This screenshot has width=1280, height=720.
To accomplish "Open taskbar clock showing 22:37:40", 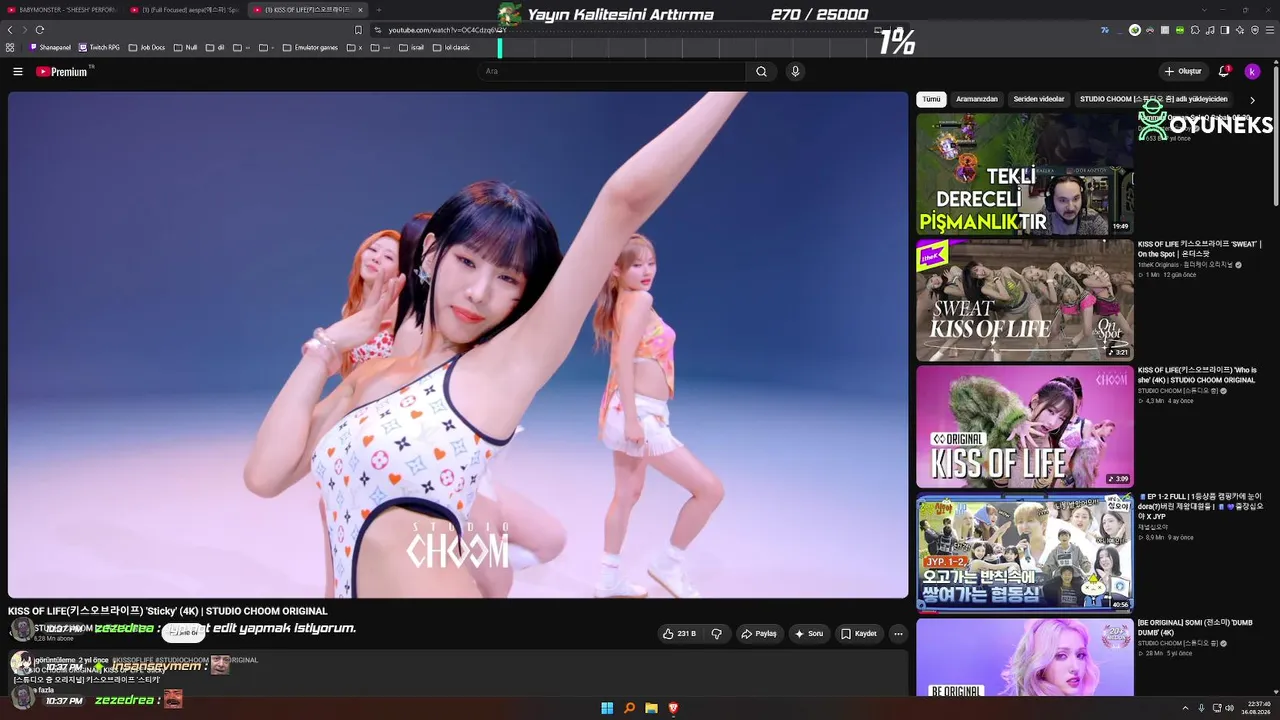I will [1258, 708].
